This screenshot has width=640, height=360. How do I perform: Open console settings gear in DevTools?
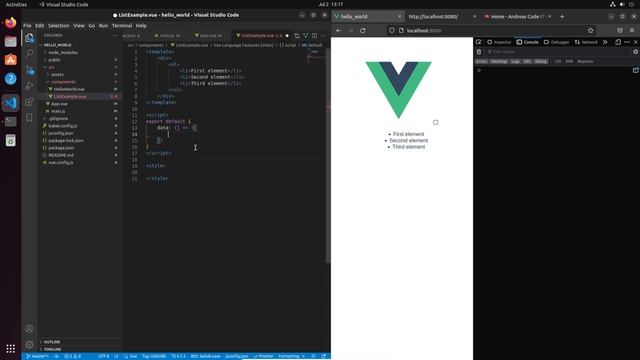(x=636, y=52)
